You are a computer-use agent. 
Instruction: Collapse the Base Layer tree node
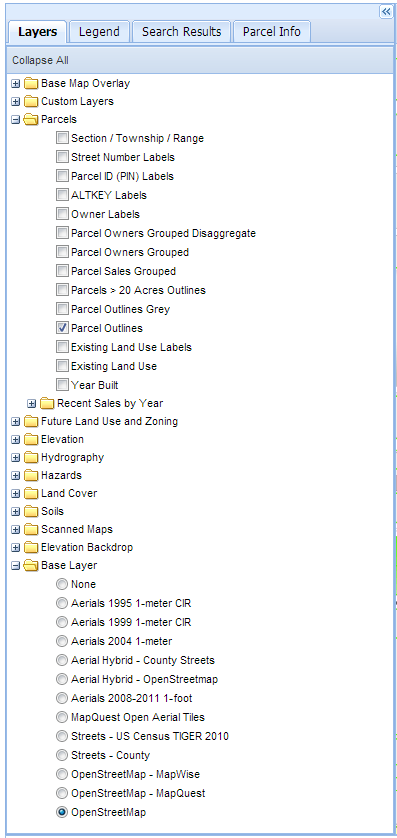tap(15, 565)
